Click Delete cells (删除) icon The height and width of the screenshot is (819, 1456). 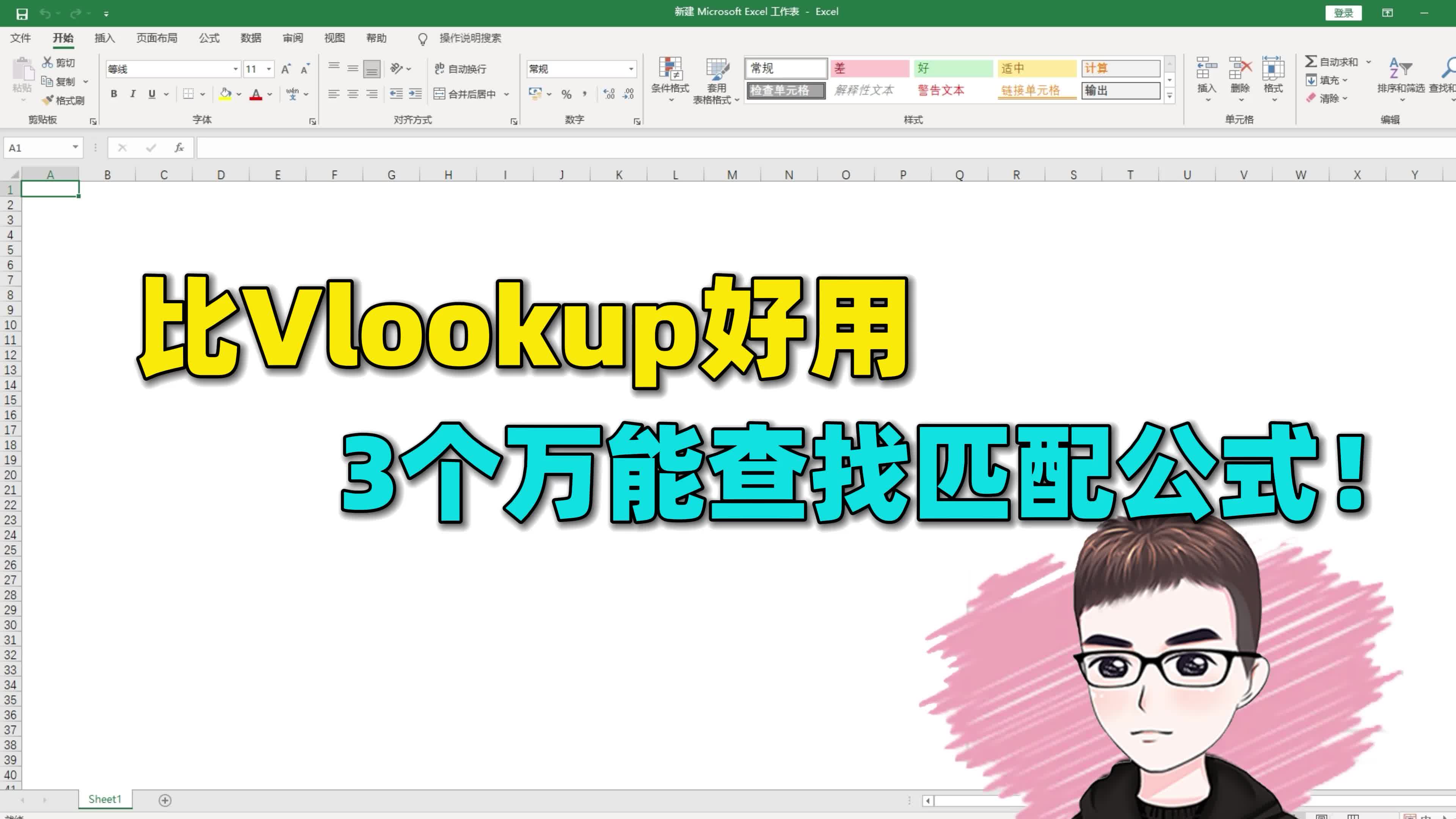click(x=1240, y=69)
